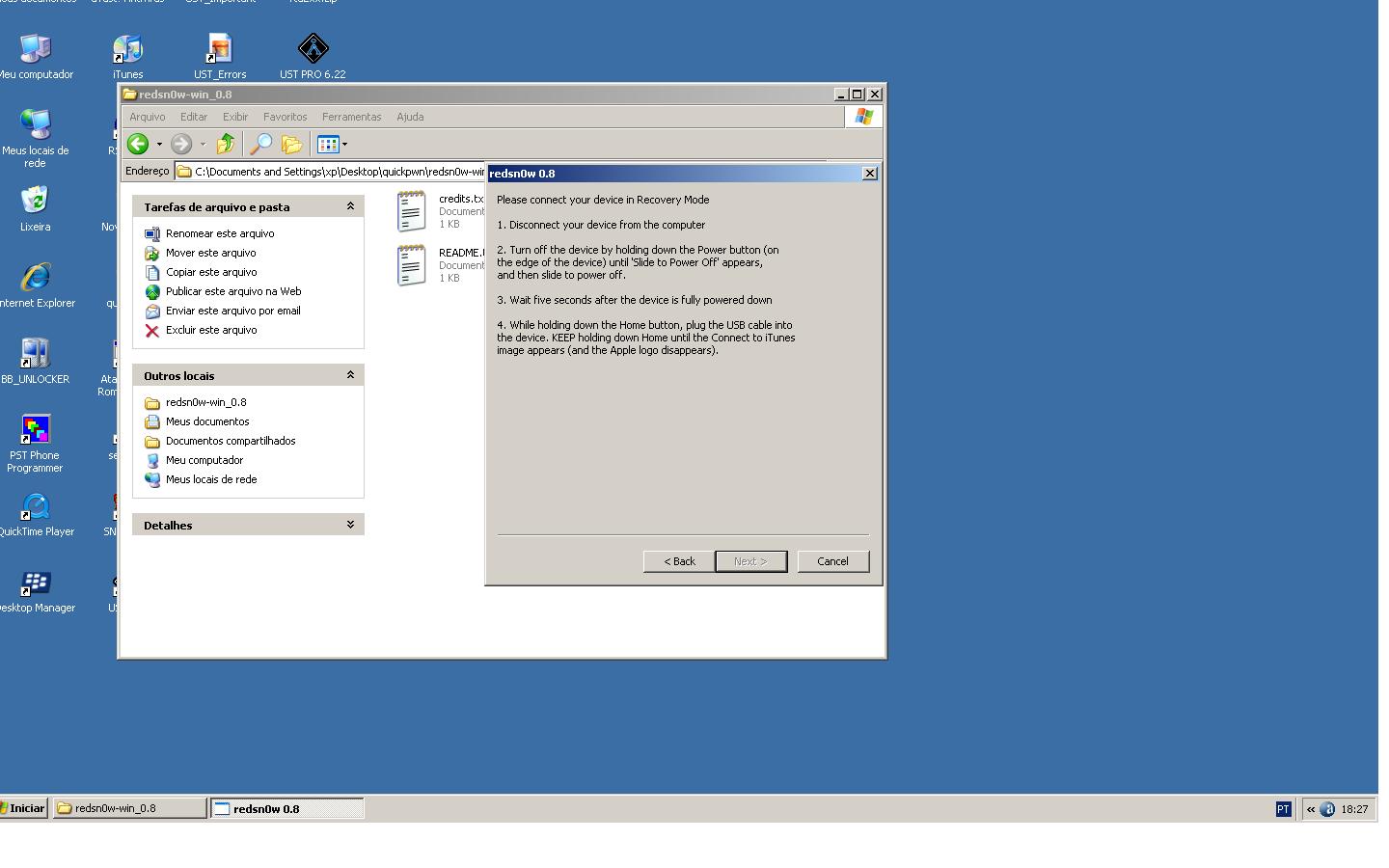Go to Meu computador in Outros locais
This screenshot has height=868, width=1389.
tap(204, 460)
